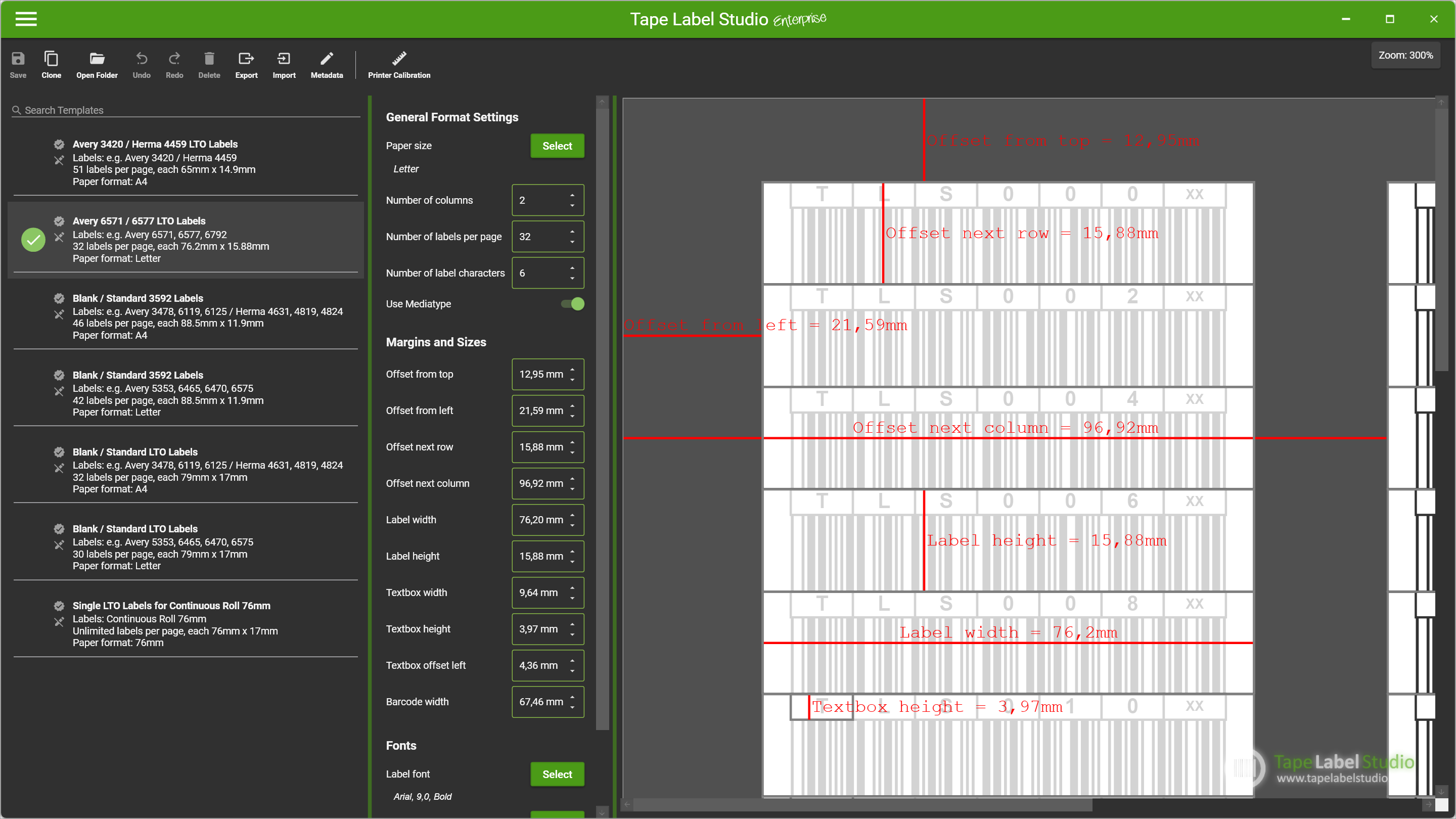Screen dimensions: 1456x819
Task: Open the hamburger menu
Action: click(x=26, y=19)
